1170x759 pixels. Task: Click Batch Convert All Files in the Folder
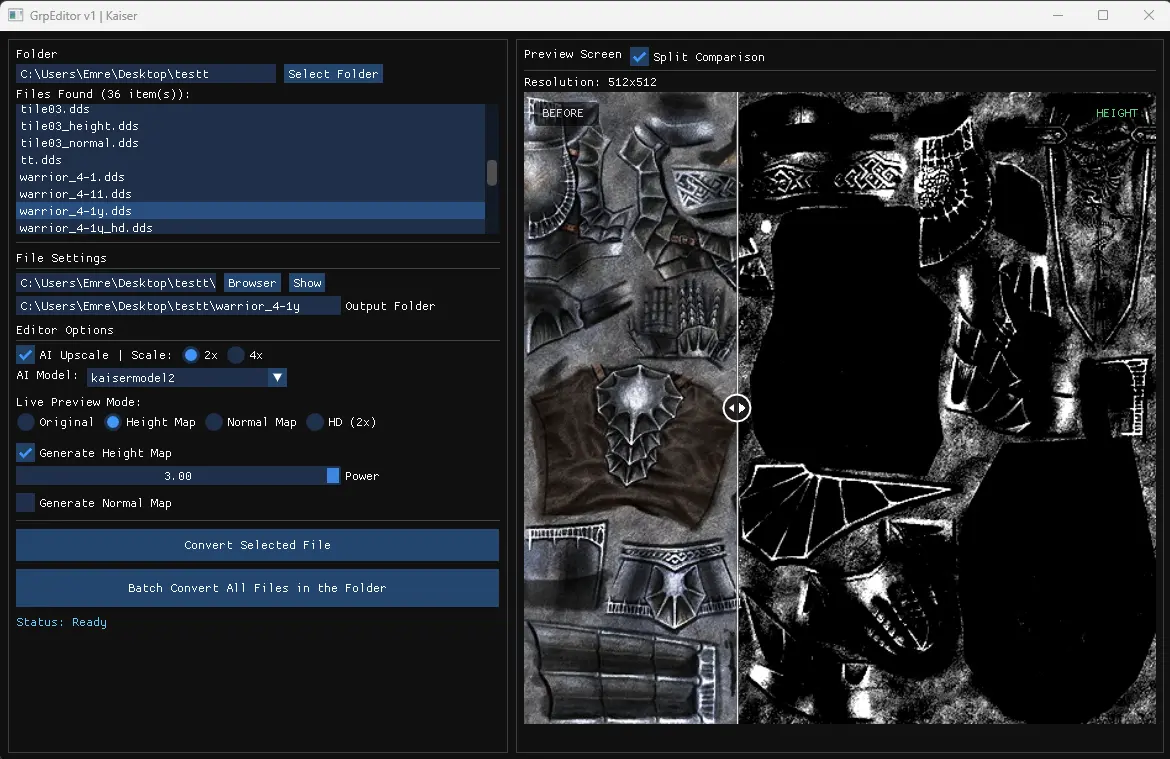[x=257, y=588]
